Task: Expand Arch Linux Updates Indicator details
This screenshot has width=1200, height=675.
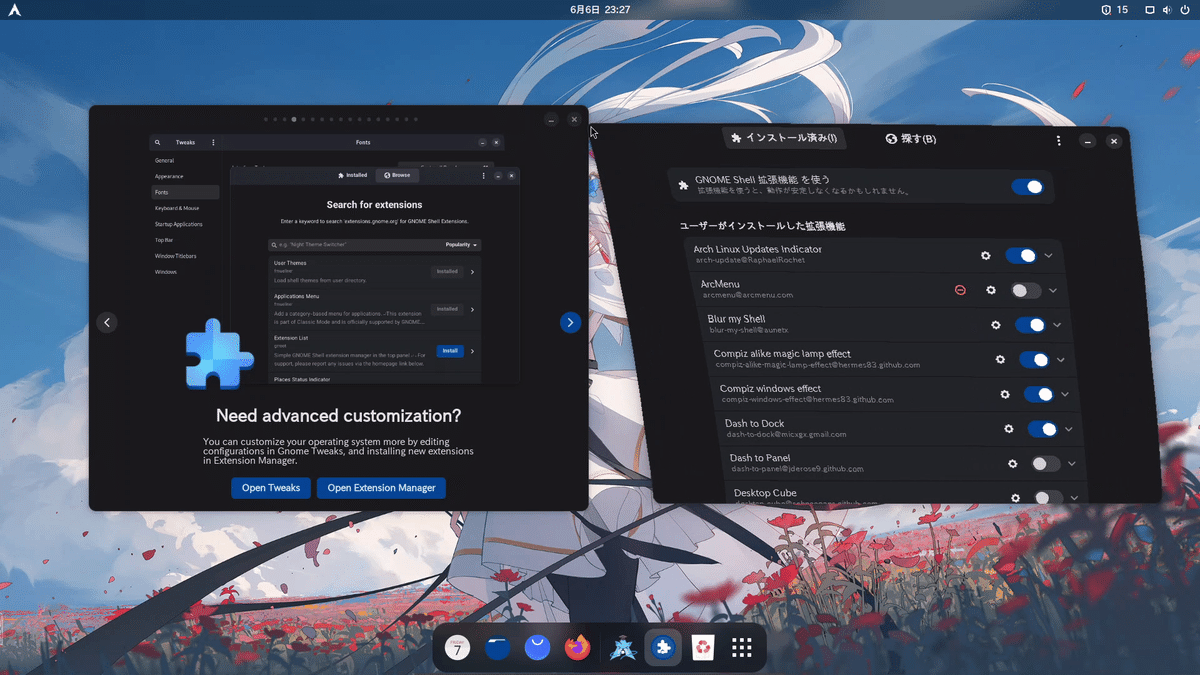Action: coord(1048,256)
